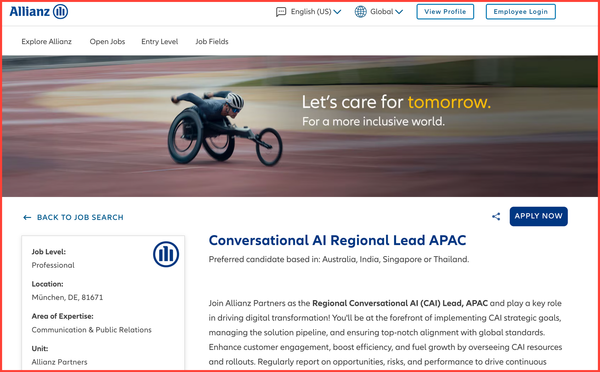Click the 'Preferred candidate based in' line

pyautogui.click(x=339, y=259)
